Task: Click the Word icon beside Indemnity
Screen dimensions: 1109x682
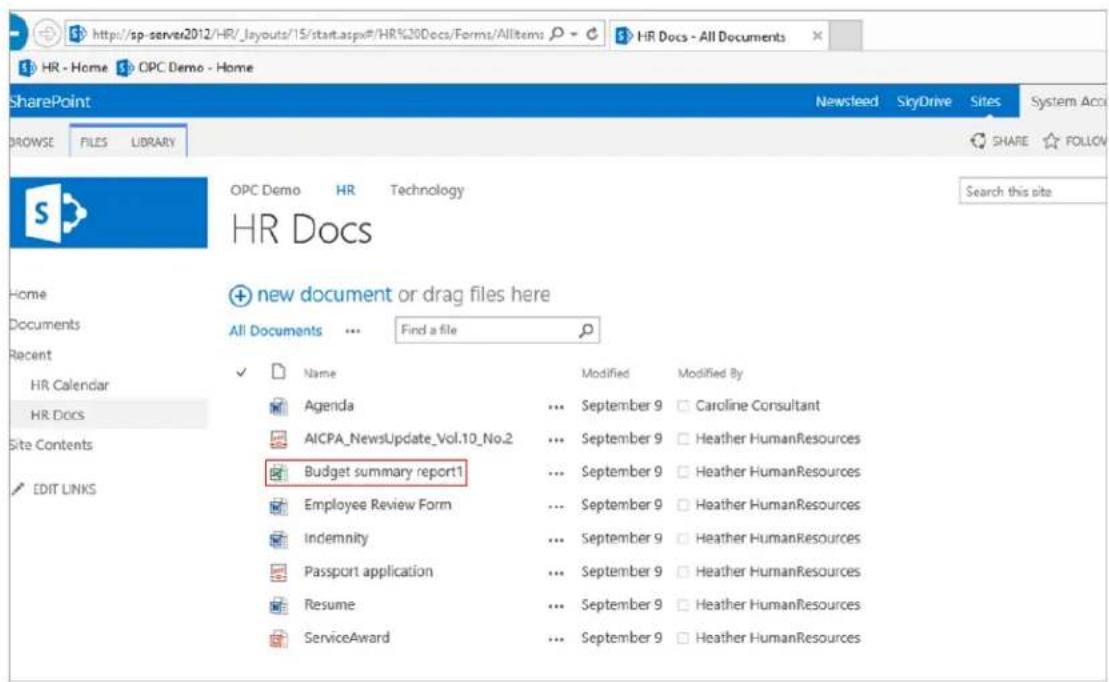Action: coord(279,539)
